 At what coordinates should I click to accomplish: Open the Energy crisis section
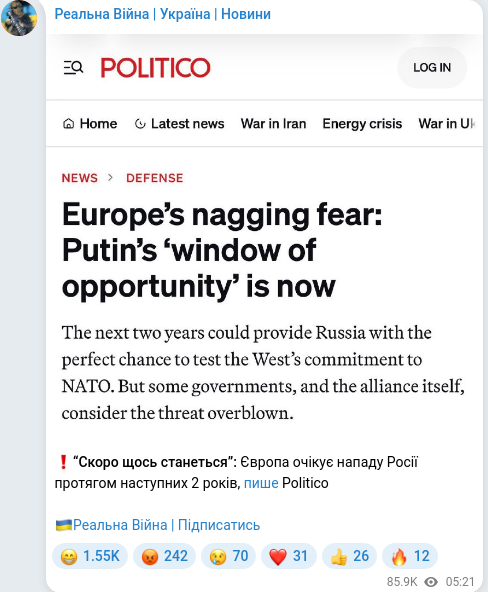pos(362,123)
